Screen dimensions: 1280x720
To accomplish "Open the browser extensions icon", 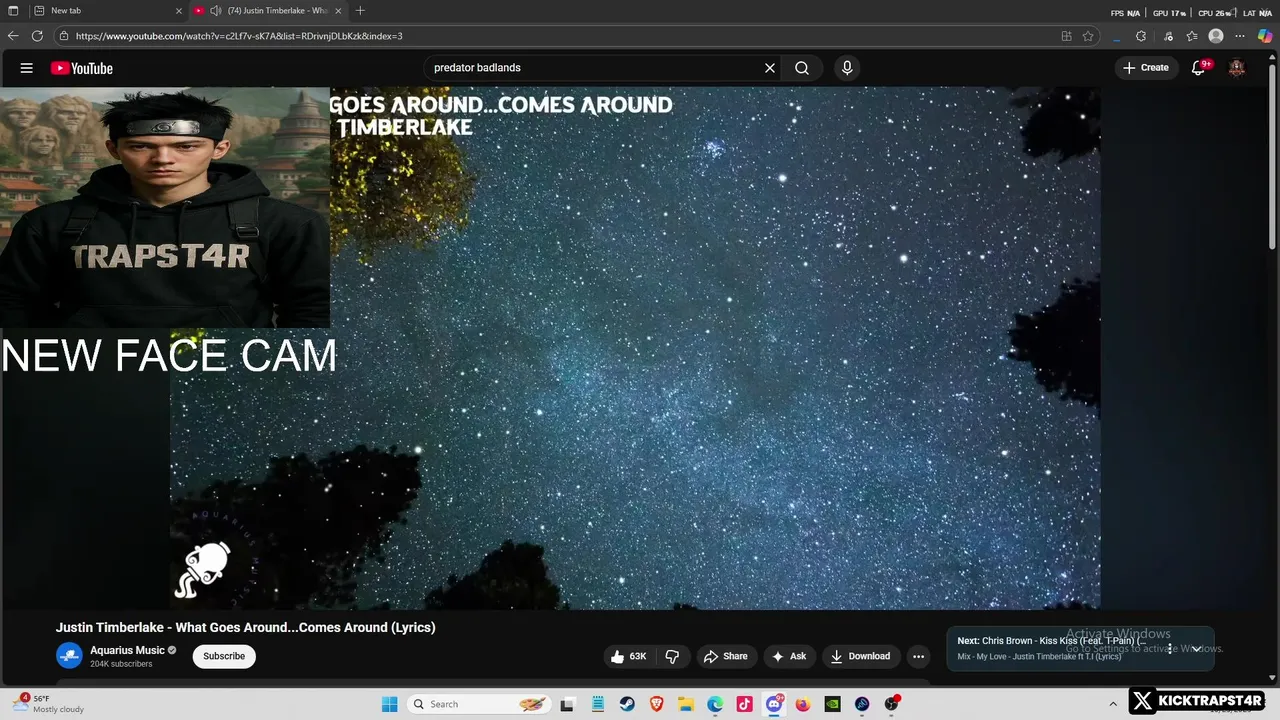I will [x=1141, y=36].
